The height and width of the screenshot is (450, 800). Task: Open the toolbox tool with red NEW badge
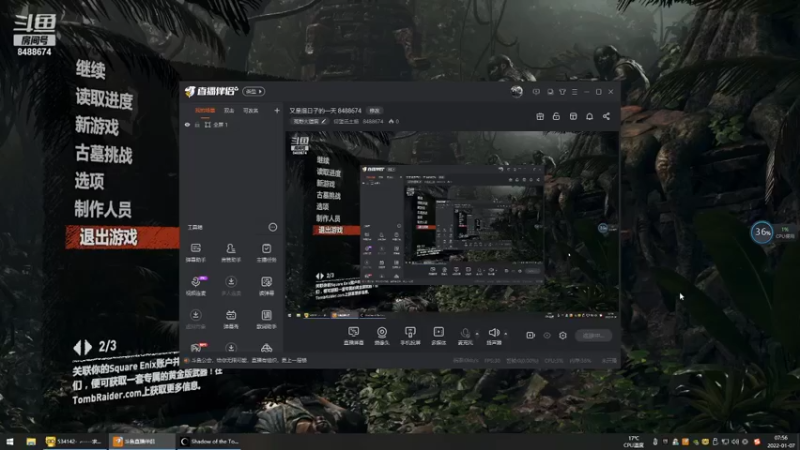196,347
